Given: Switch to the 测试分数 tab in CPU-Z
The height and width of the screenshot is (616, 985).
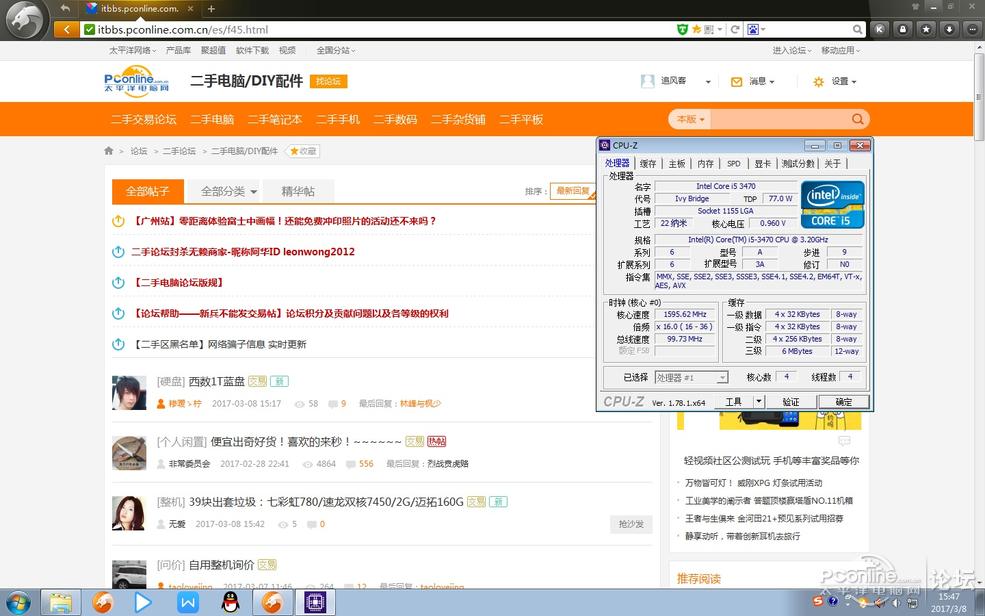Looking at the screenshot, I should [x=798, y=163].
